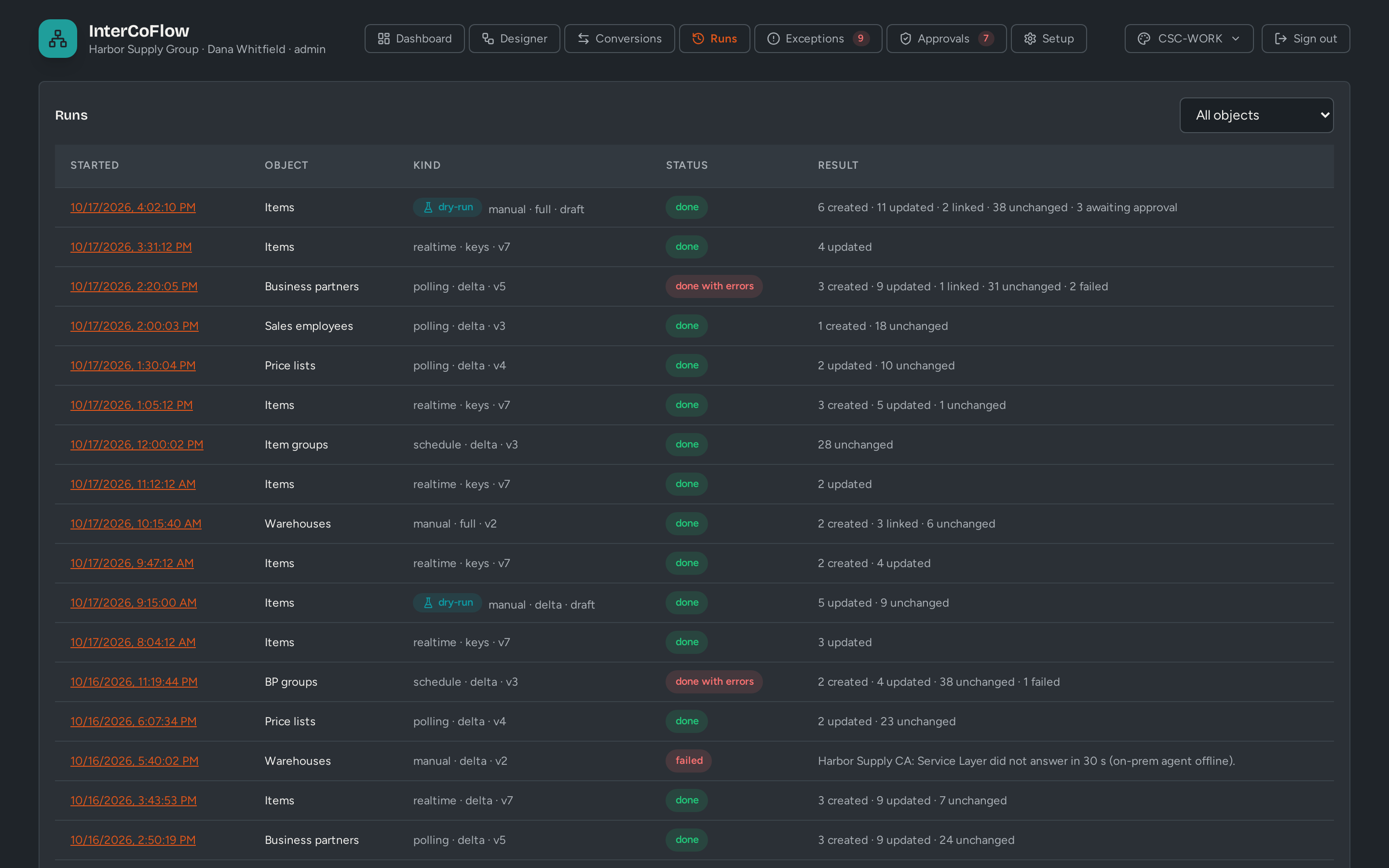Open the Designer tab
Viewport: 1389px width, 868px height.
click(x=514, y=39)
